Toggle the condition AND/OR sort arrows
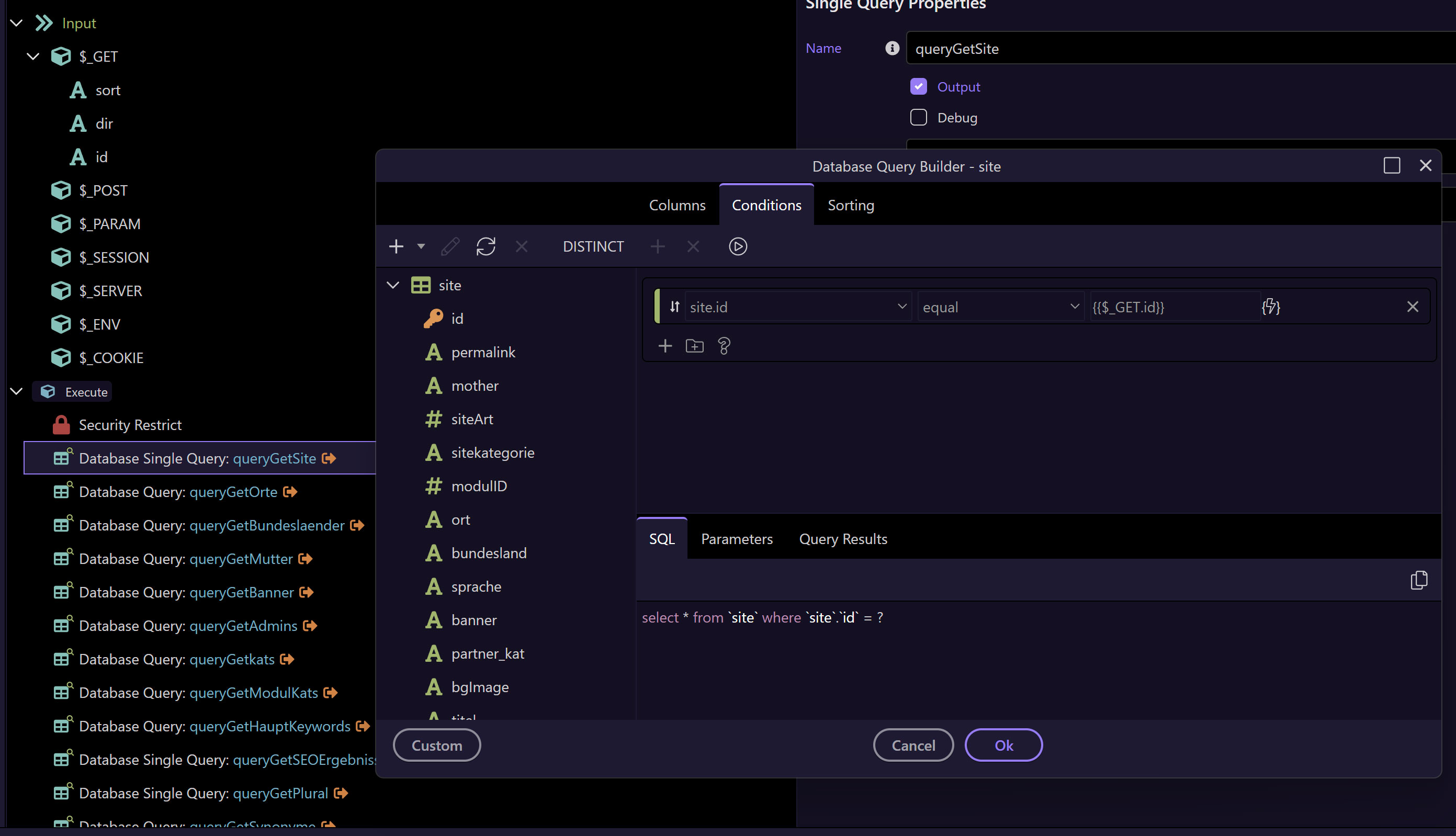1456x836 pixels. tap(674, 307)
